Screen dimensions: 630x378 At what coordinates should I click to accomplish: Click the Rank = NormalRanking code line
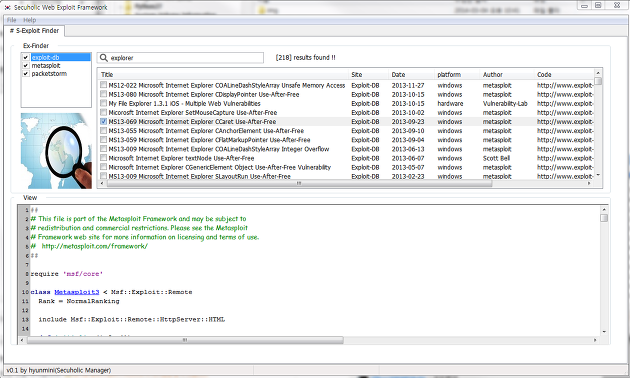79,301
